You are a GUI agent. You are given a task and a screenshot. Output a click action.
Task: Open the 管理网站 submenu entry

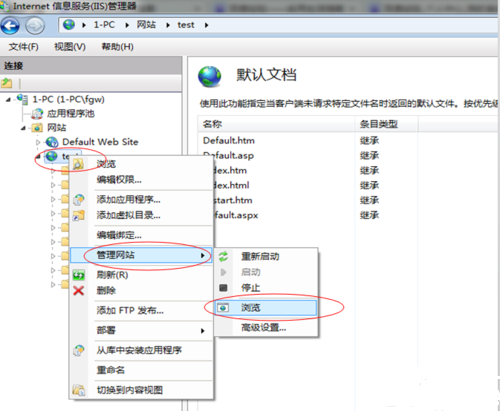141,255
